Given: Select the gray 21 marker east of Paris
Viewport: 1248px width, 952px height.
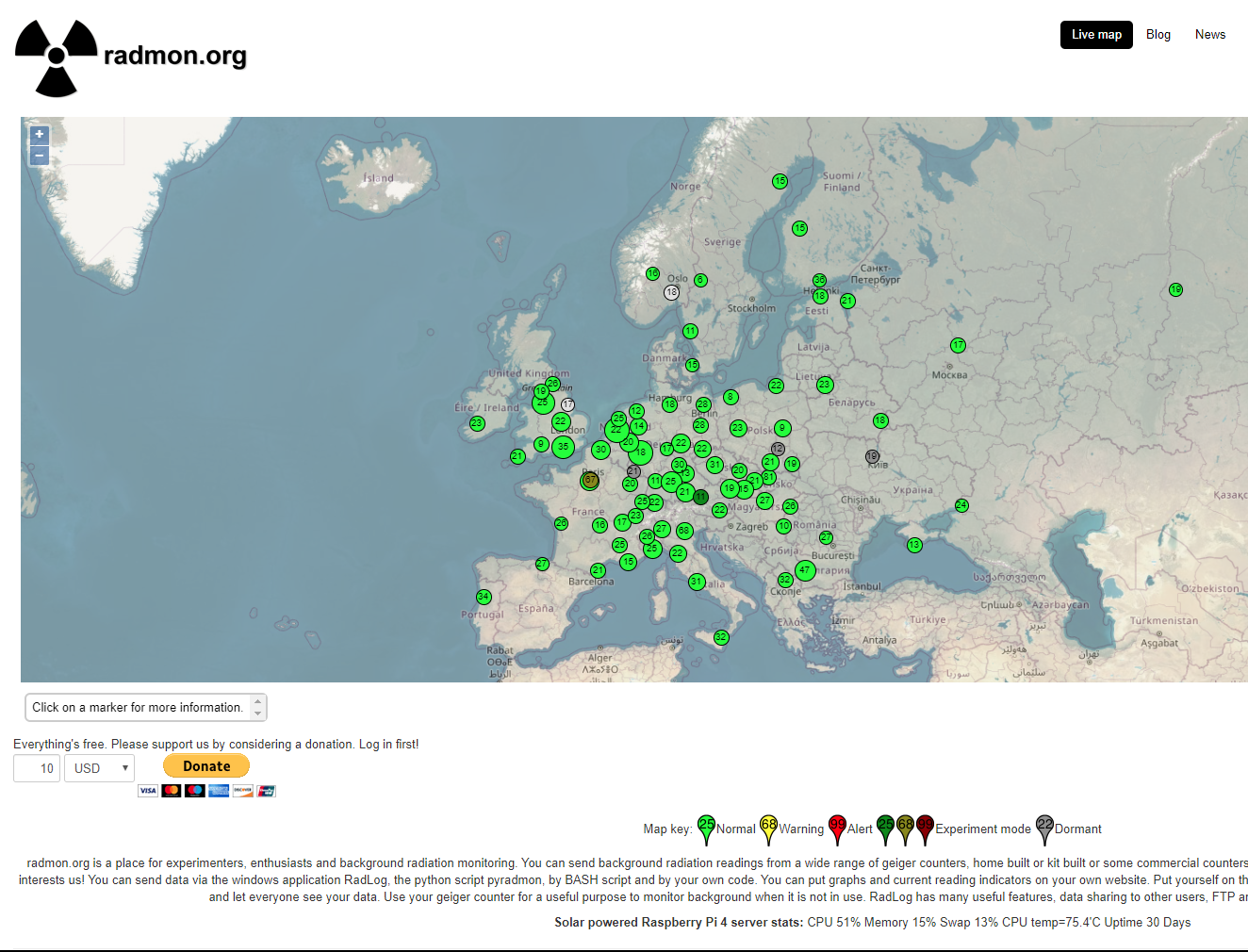Looking at the screenshot, I should click(633, 471).
